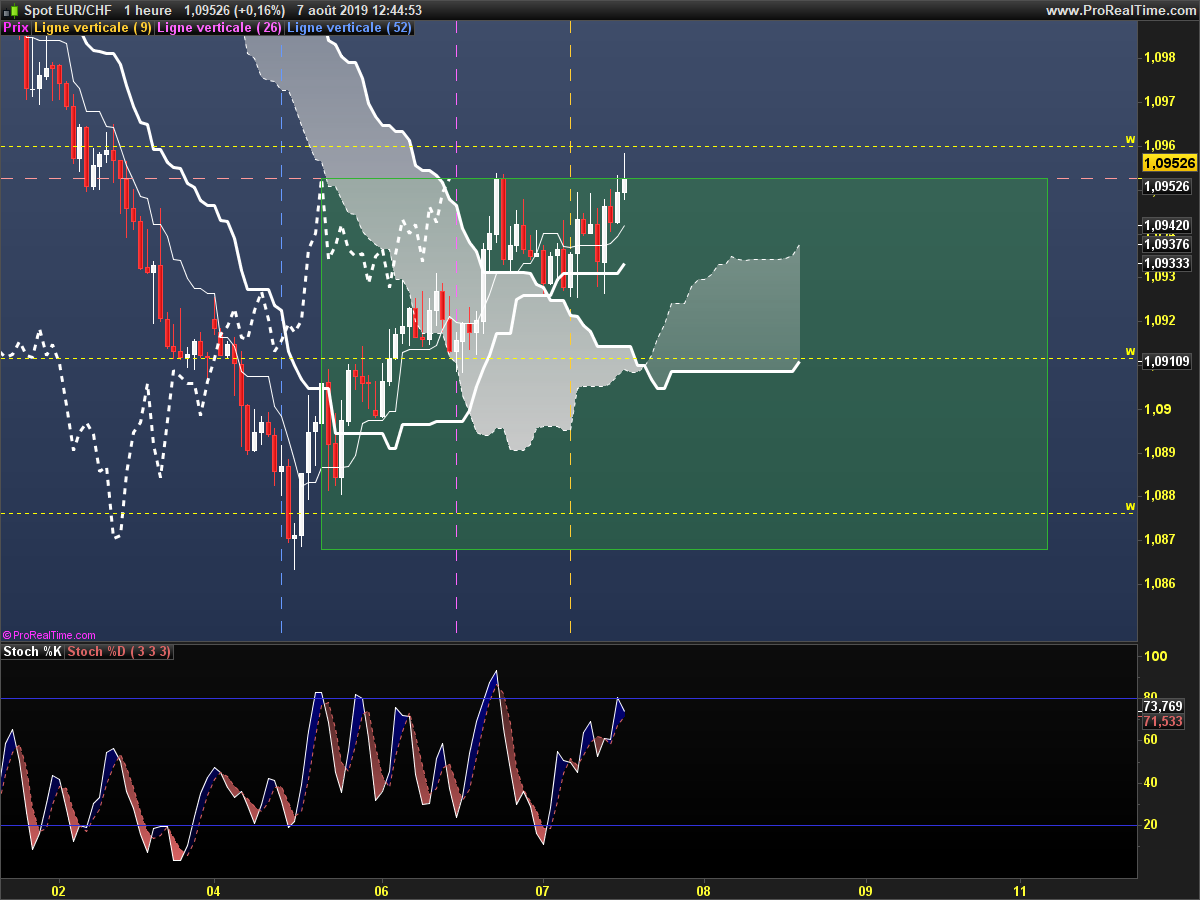Screen dimensions: 1200x900
Task: Click the 1,097 price axis value
Action: click(x=1160, y=101)
